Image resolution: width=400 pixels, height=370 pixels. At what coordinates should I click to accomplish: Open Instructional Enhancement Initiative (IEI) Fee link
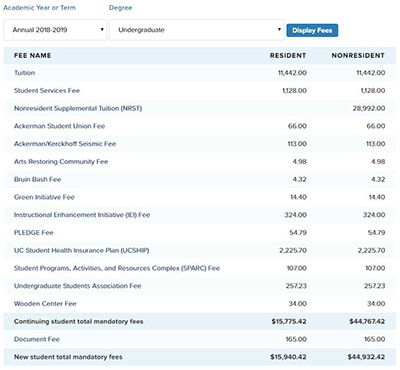82,215
